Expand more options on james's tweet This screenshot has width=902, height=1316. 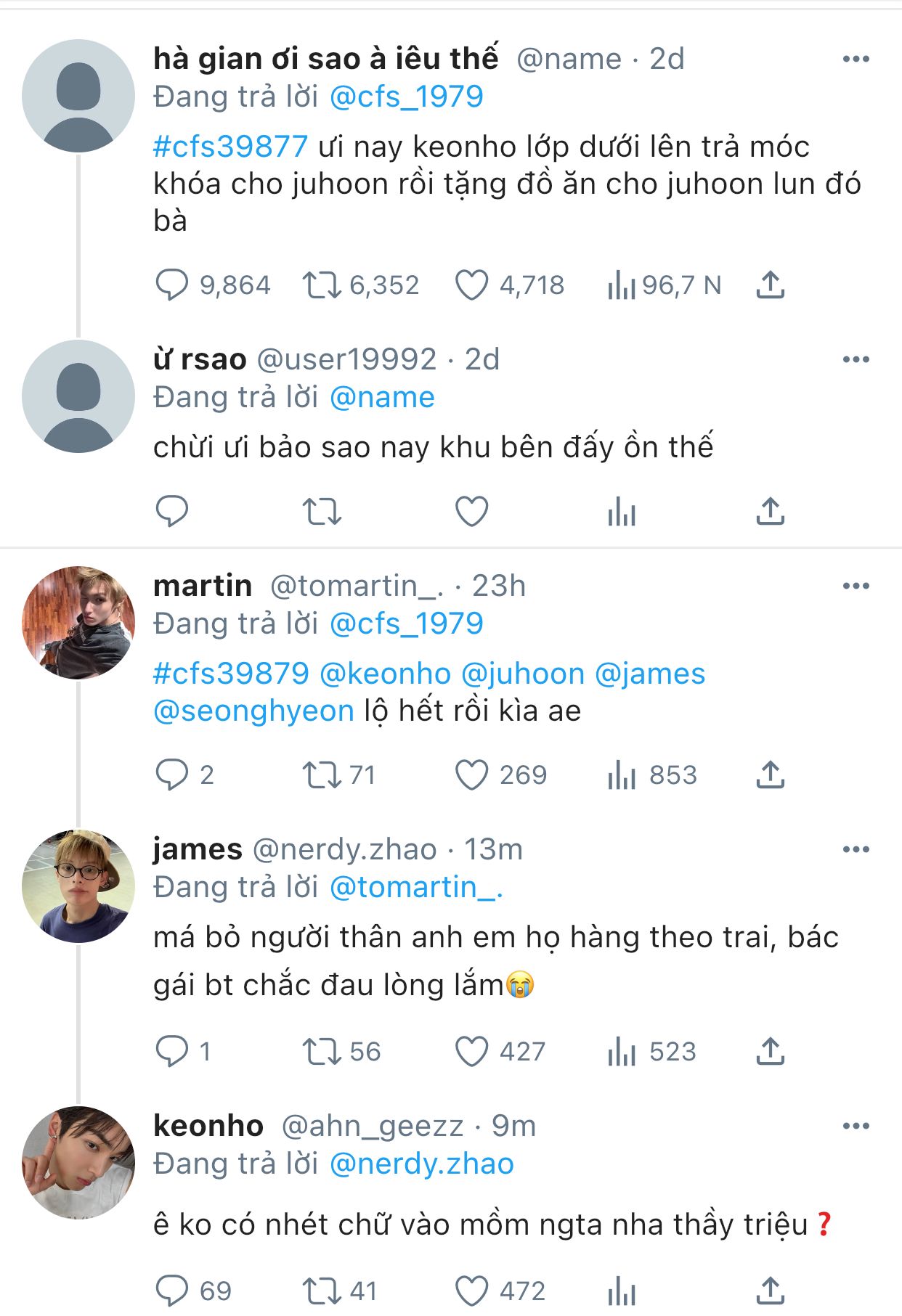pos(856,849)
